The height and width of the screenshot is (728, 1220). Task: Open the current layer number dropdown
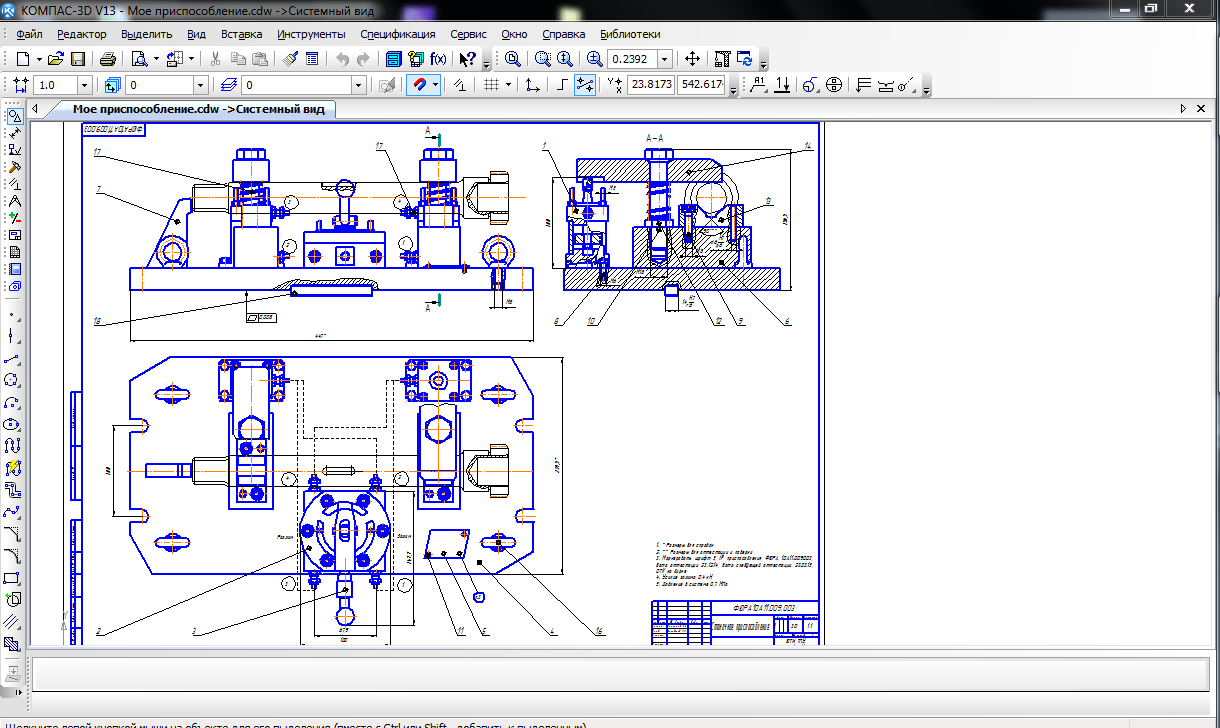[x=358, y=85]
